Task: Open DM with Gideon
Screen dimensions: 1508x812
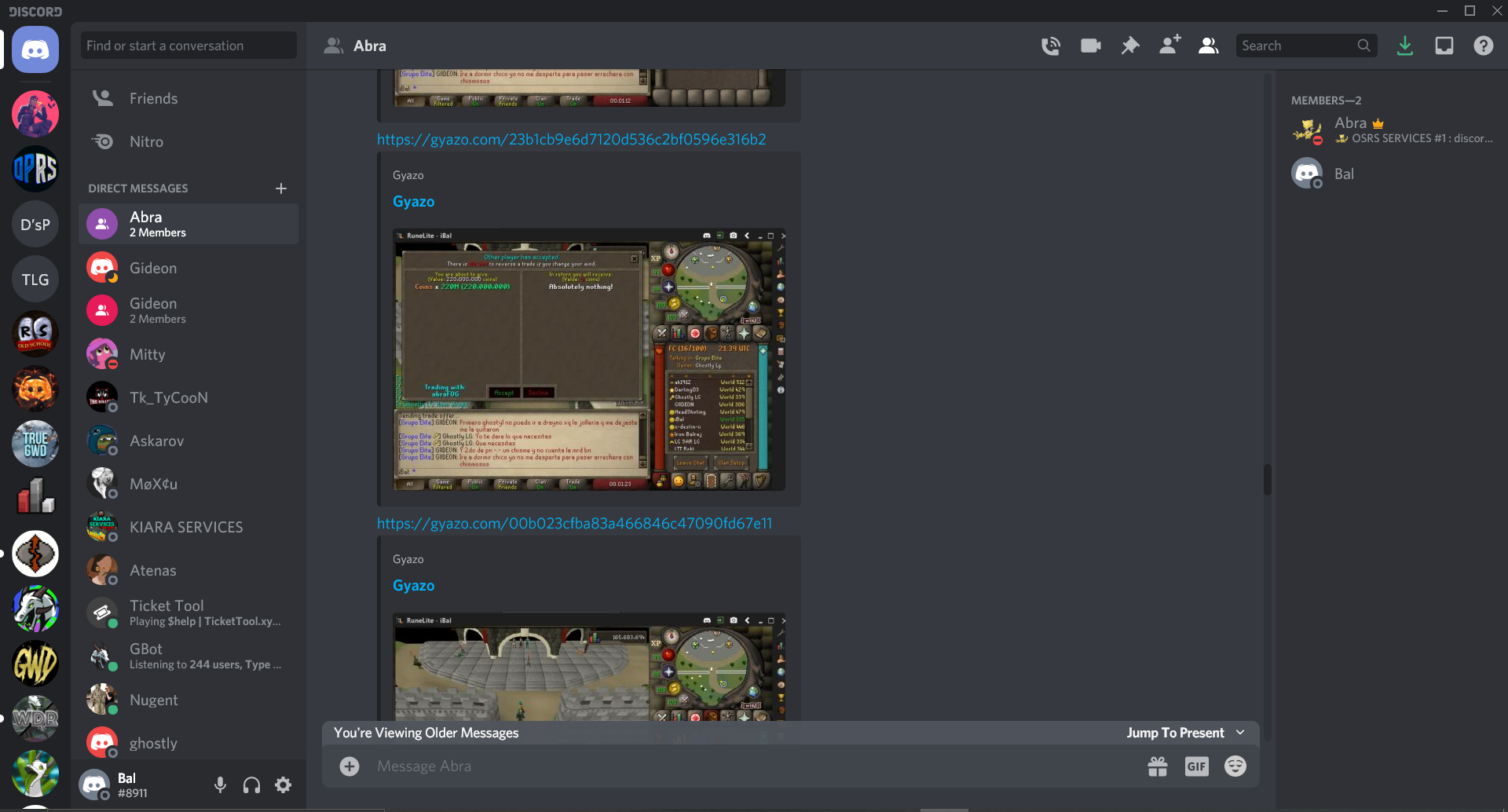Action: pyautogui.click(x=188, y=268)
